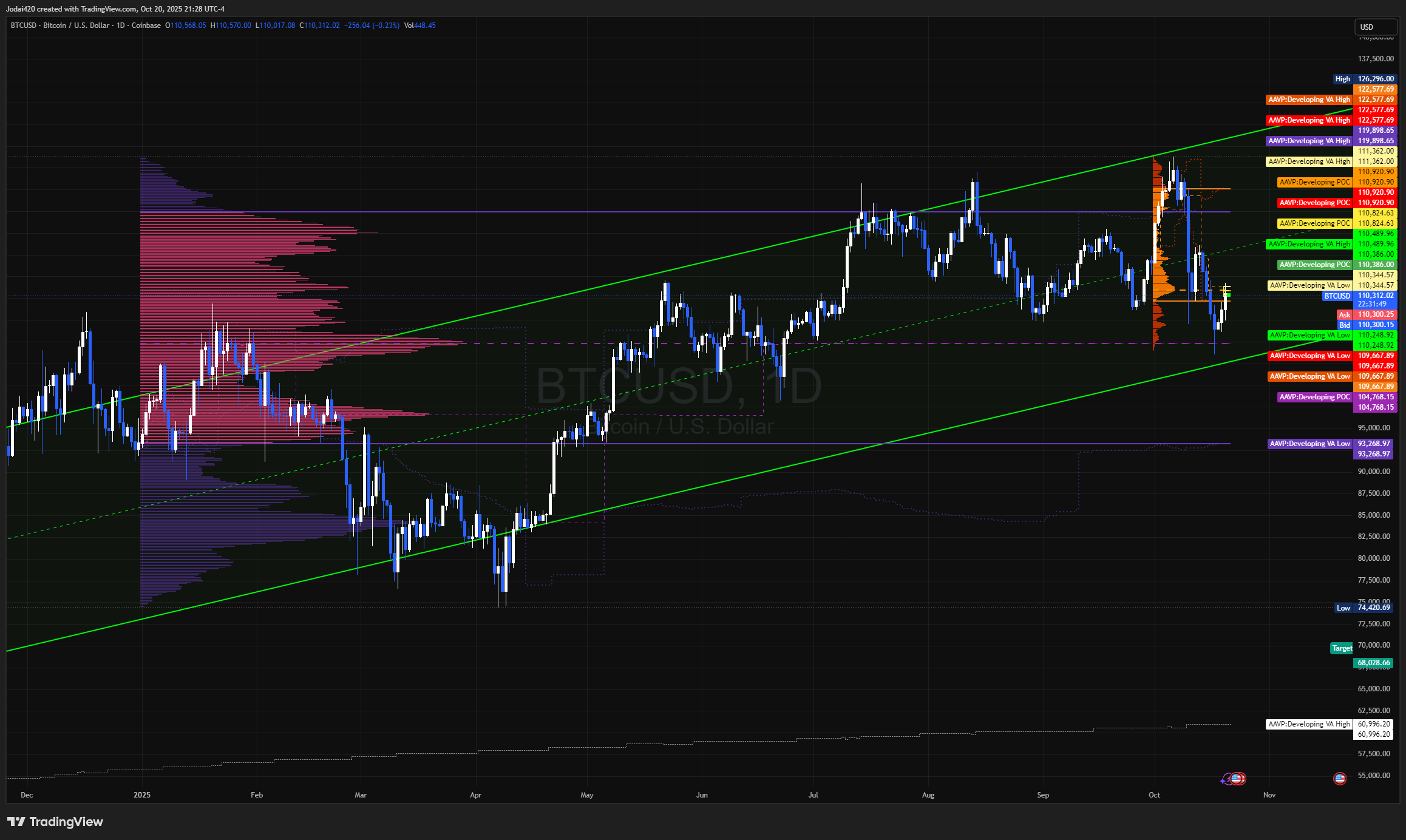
Task: Click the overlapping US flag event icons
Action: (1237, 778)
